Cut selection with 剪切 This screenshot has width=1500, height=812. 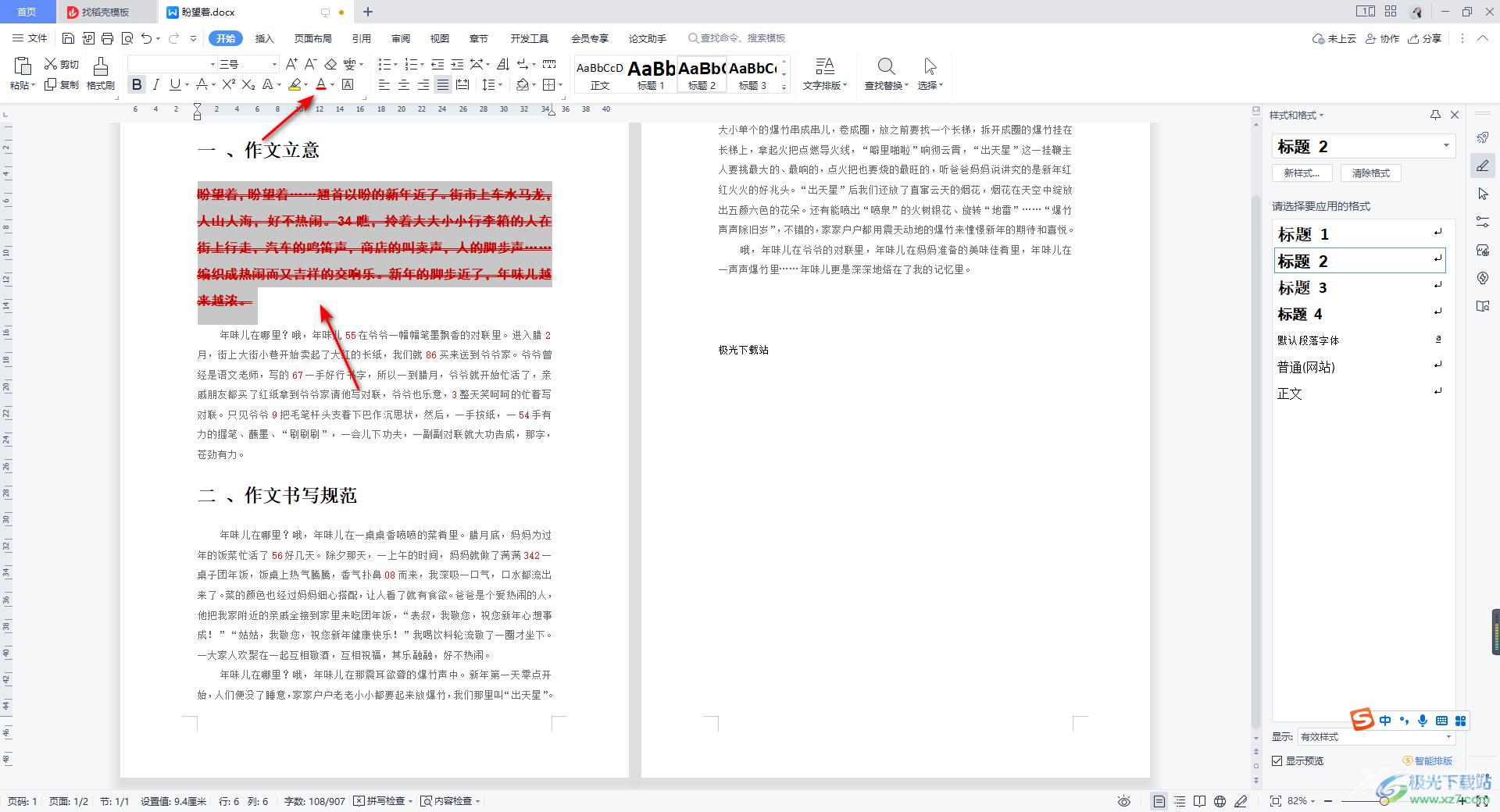(62, 64)
